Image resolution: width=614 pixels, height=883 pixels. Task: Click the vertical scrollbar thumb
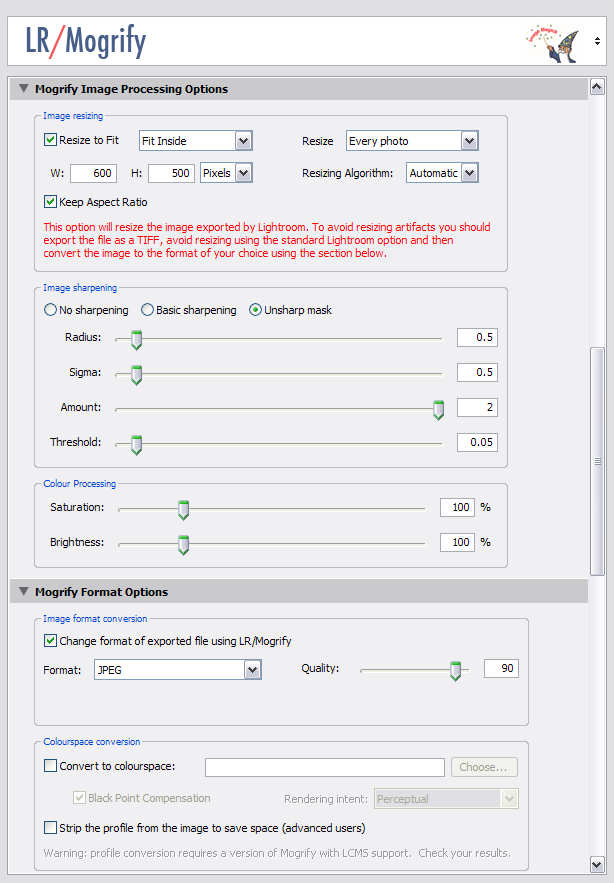(x=597, y=461)
